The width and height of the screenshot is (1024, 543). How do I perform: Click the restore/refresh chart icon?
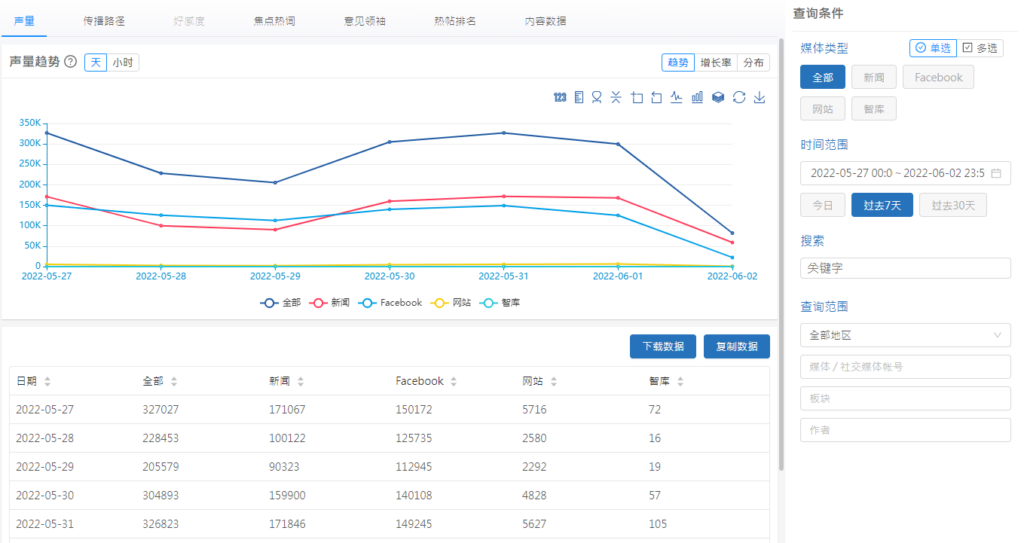(739, 97)
